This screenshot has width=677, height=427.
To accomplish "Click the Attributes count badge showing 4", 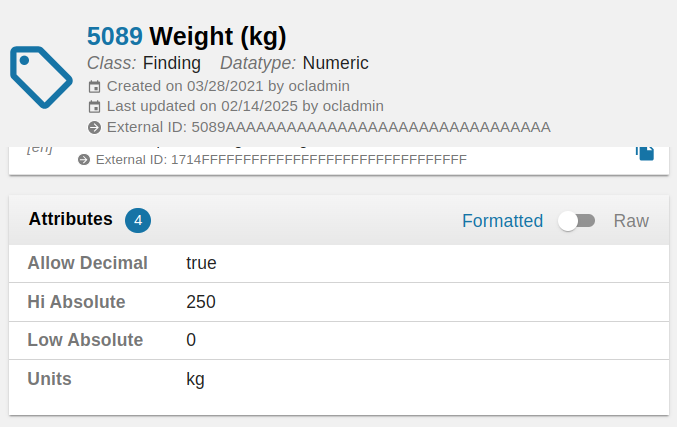I will (x=138, y=220).
